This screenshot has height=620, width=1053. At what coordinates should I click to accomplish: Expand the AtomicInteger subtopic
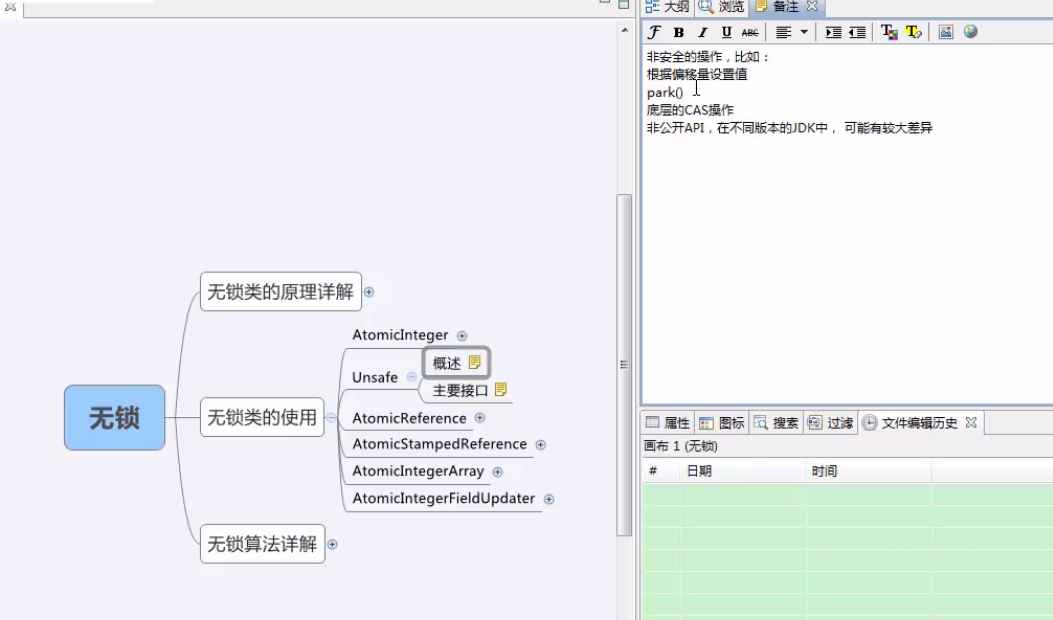pos(462,336)
